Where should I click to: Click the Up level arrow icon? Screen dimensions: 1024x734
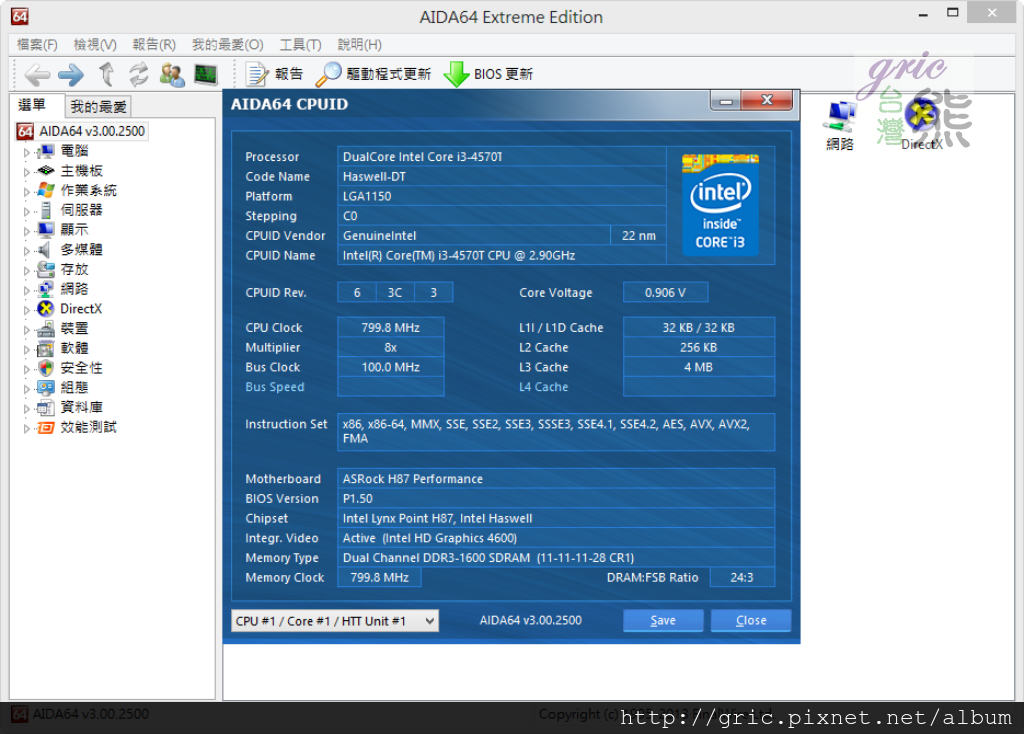(x=106, y=74)
